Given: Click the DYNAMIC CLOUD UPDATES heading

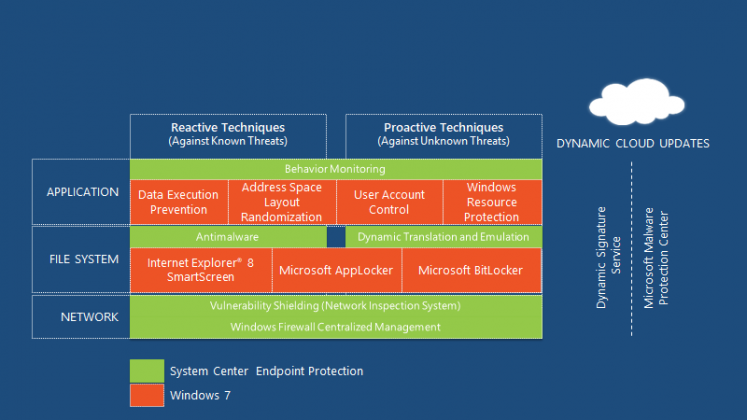Looking at the screenshot, I should click(633, 144).
